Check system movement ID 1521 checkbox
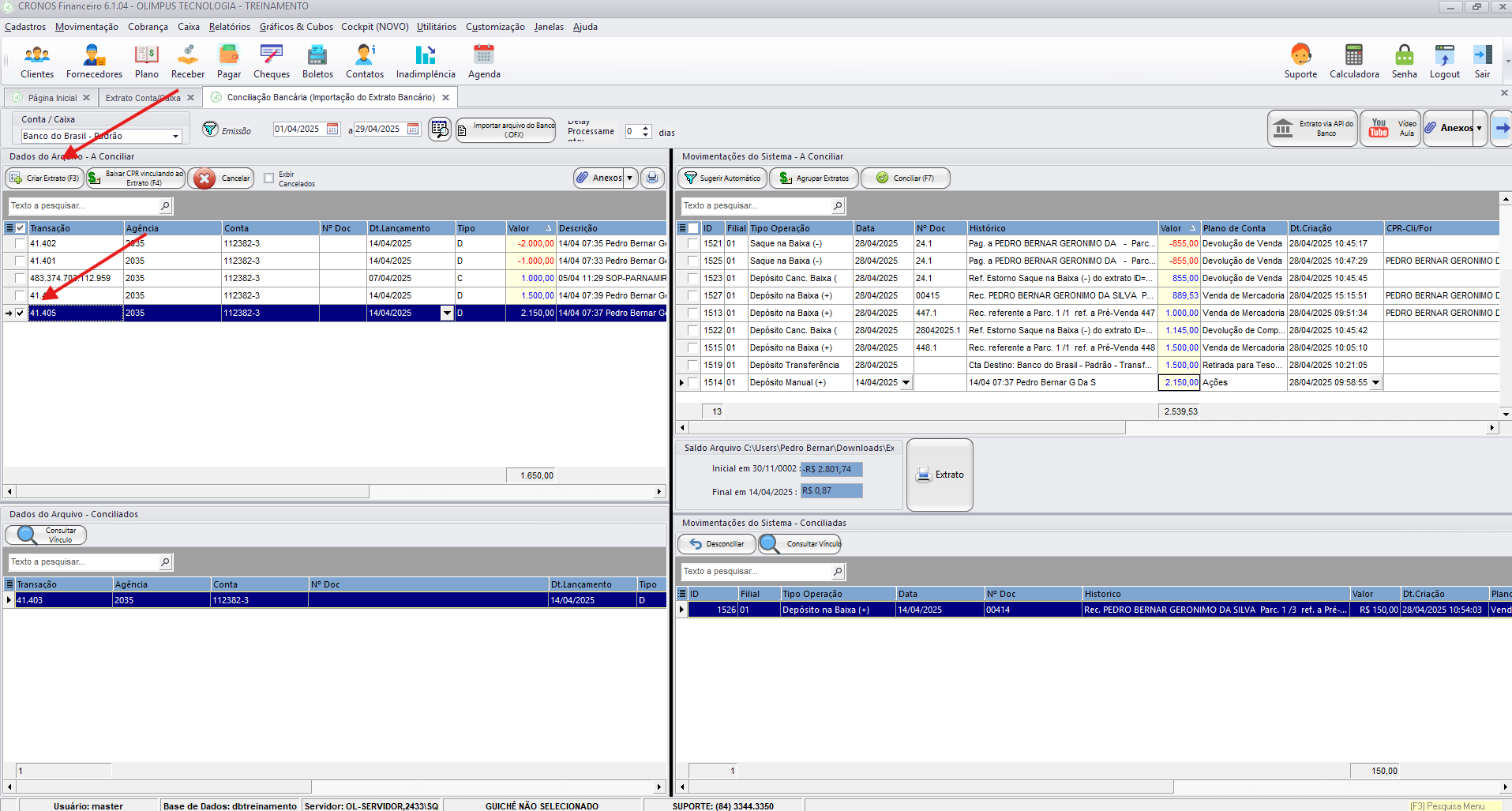 [692, 243]
